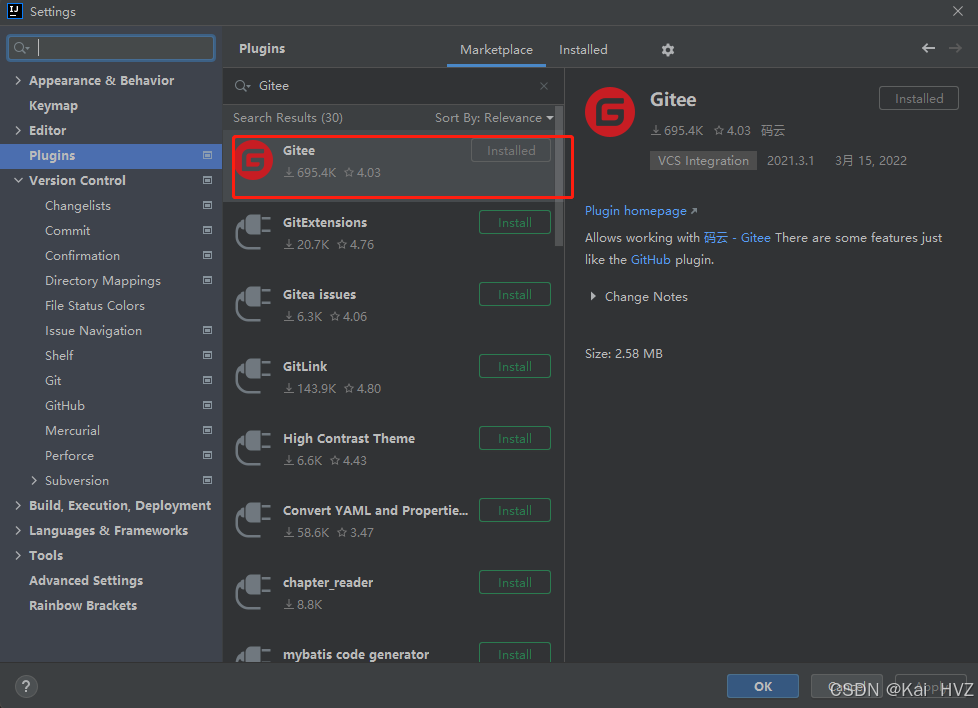The width and height of the screenshot is (978, 708).
Task: Click the Convert YAML and Properties icon
Action: coord(253,520)
